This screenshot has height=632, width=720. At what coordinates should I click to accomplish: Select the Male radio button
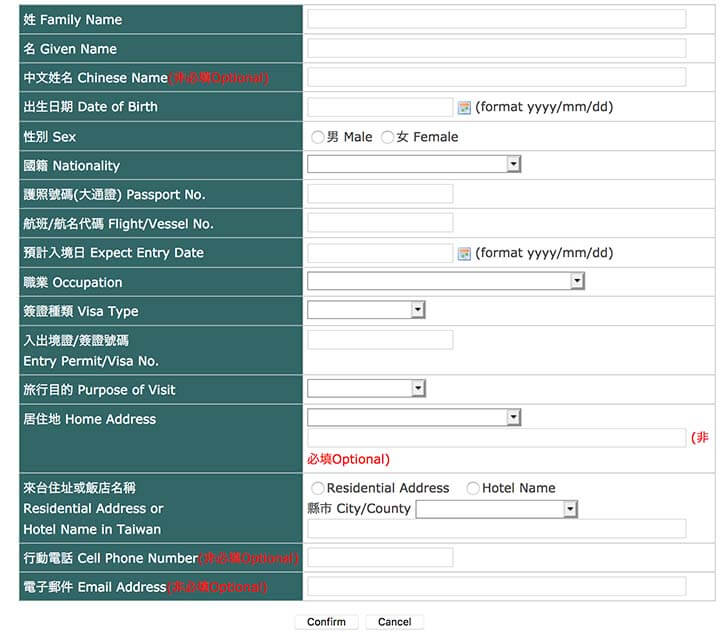(x=317, y=137)
